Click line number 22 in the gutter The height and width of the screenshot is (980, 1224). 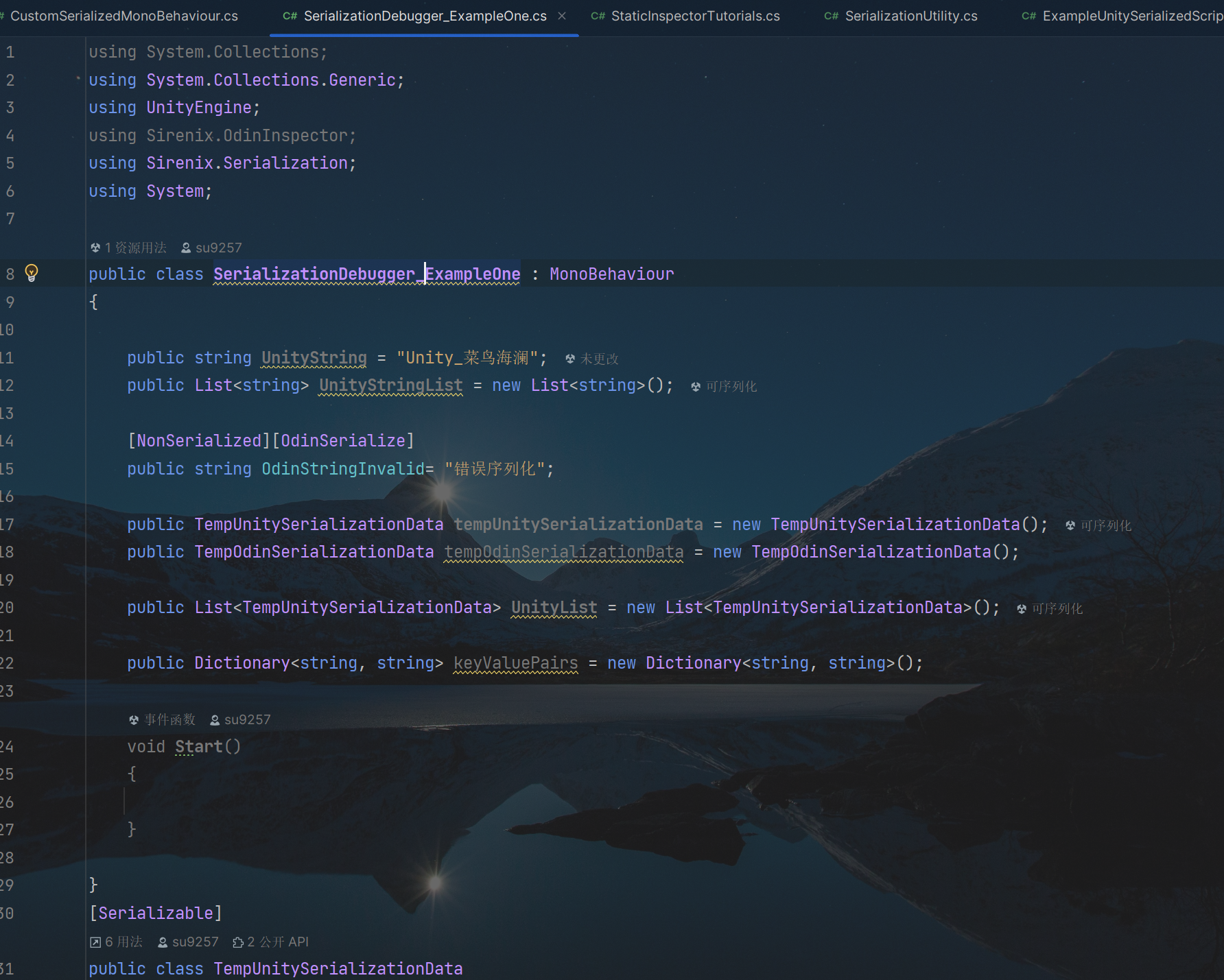[7, 663]
